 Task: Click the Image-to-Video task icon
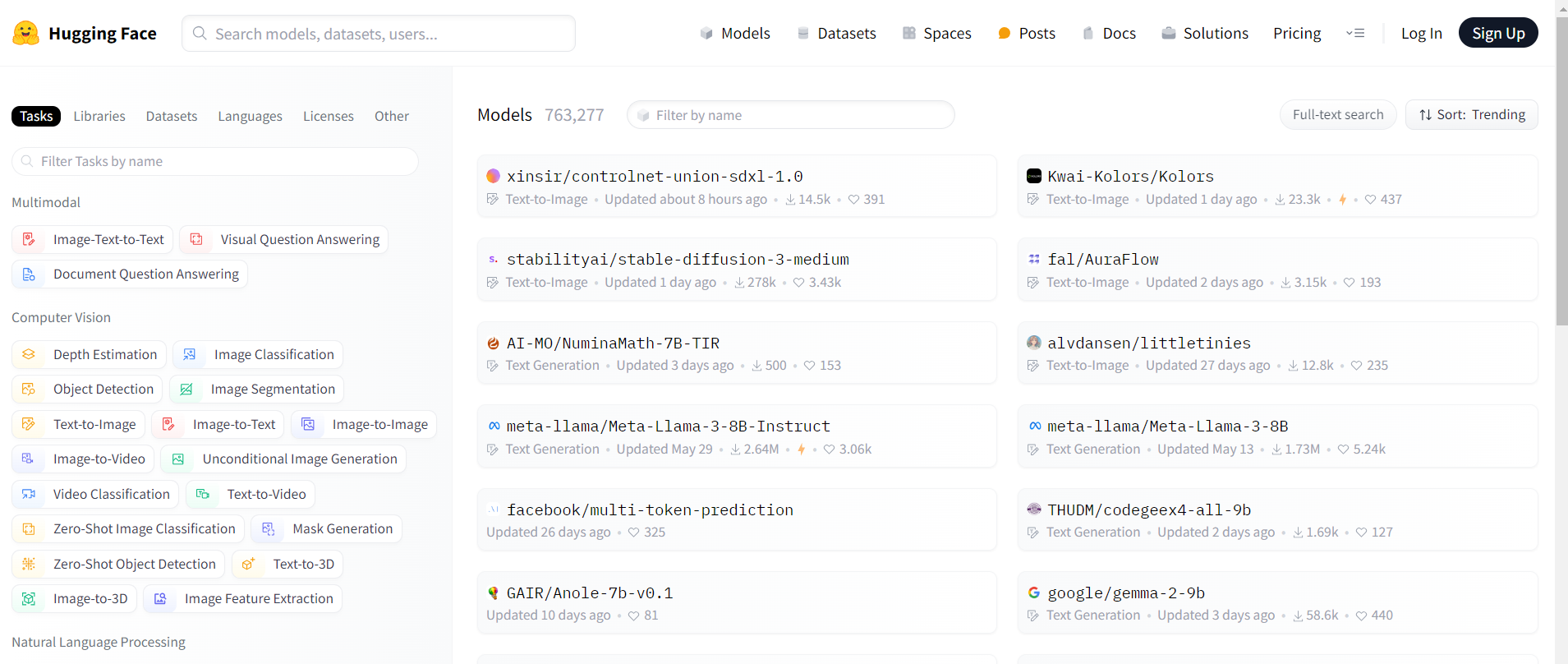click(29, 459)
